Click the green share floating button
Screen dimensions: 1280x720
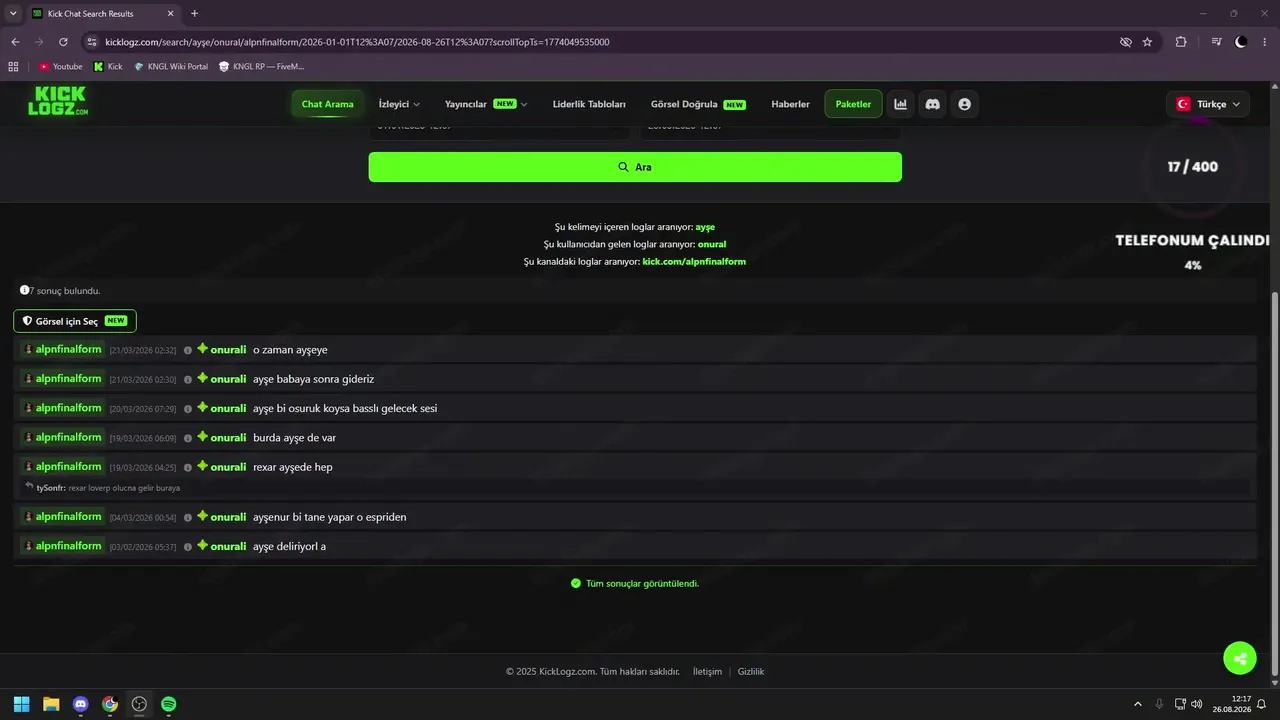[x=1240, y=658]
